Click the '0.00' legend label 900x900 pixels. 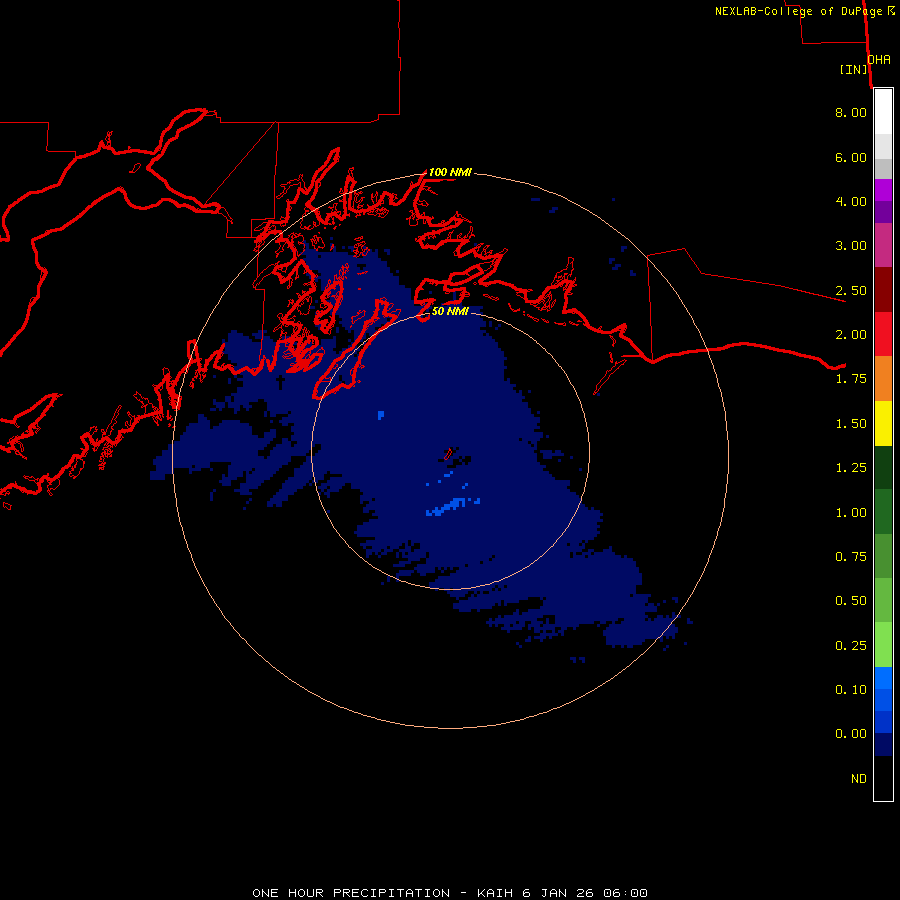pyautogui.click(x=851, y=734)
